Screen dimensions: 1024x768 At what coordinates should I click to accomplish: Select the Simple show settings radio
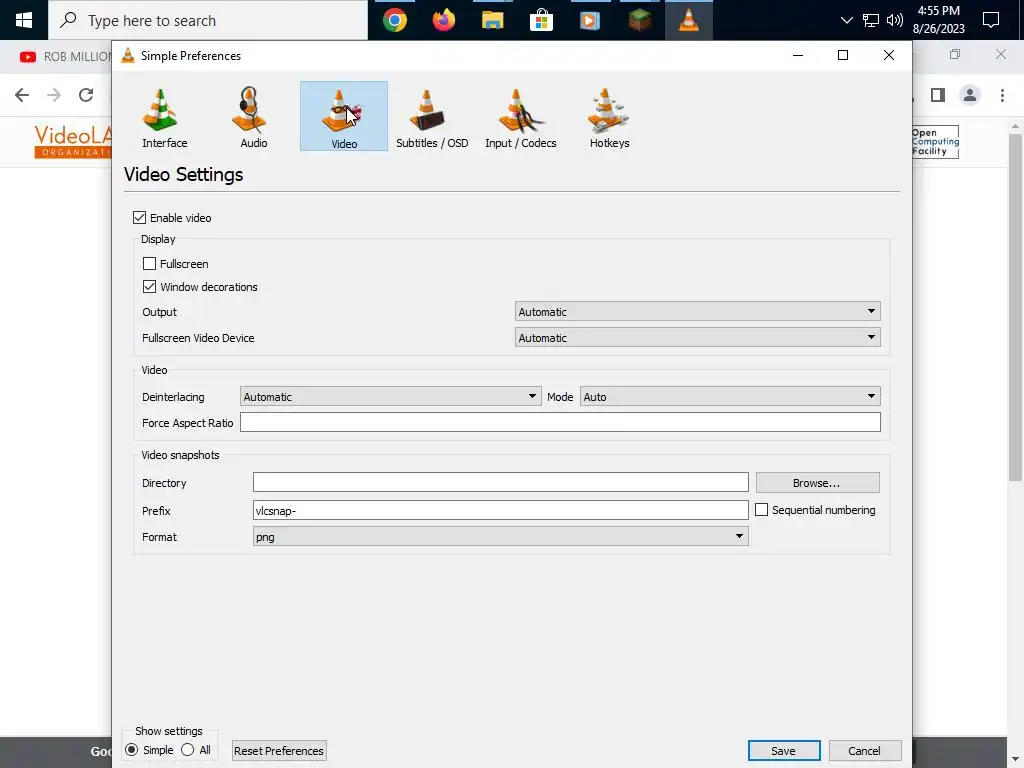132,750
